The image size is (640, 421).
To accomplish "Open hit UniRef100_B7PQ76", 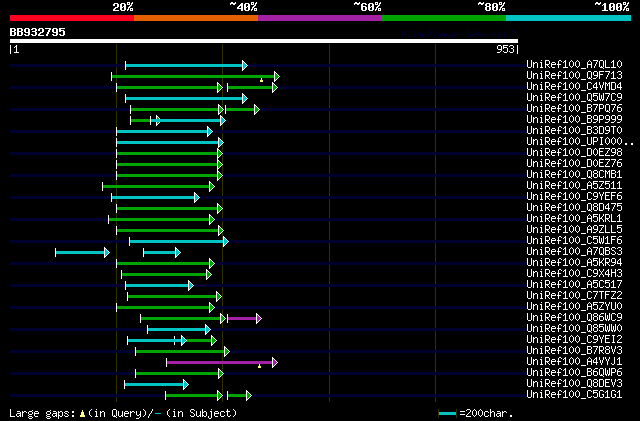I will coord(574,108).
